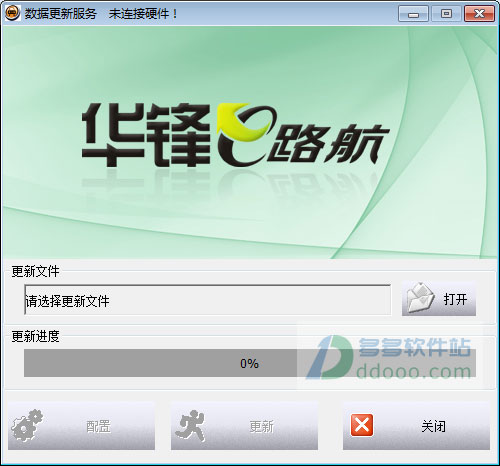The image size is (500, 466).
Task: Click the 请选择更新文件 input field
Action: click(207, 300)
